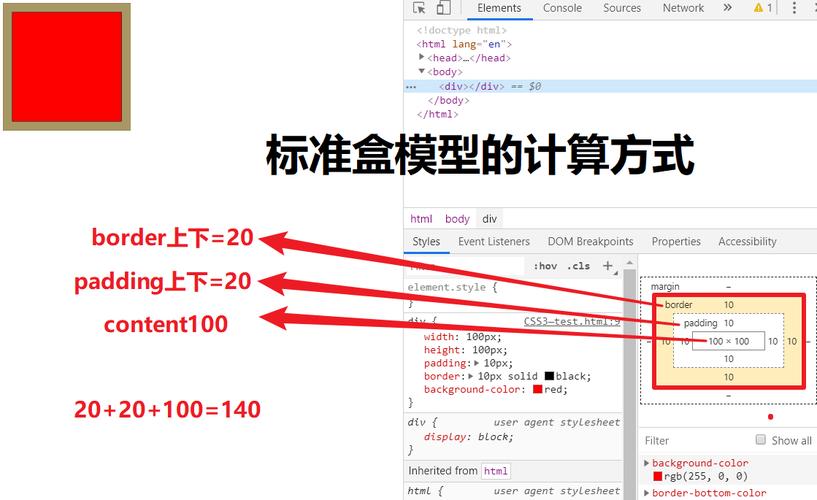Show more DevTools tabs chevron
Image resolution: width=817 pixels, height=500 pixels.
pos(727,8)
